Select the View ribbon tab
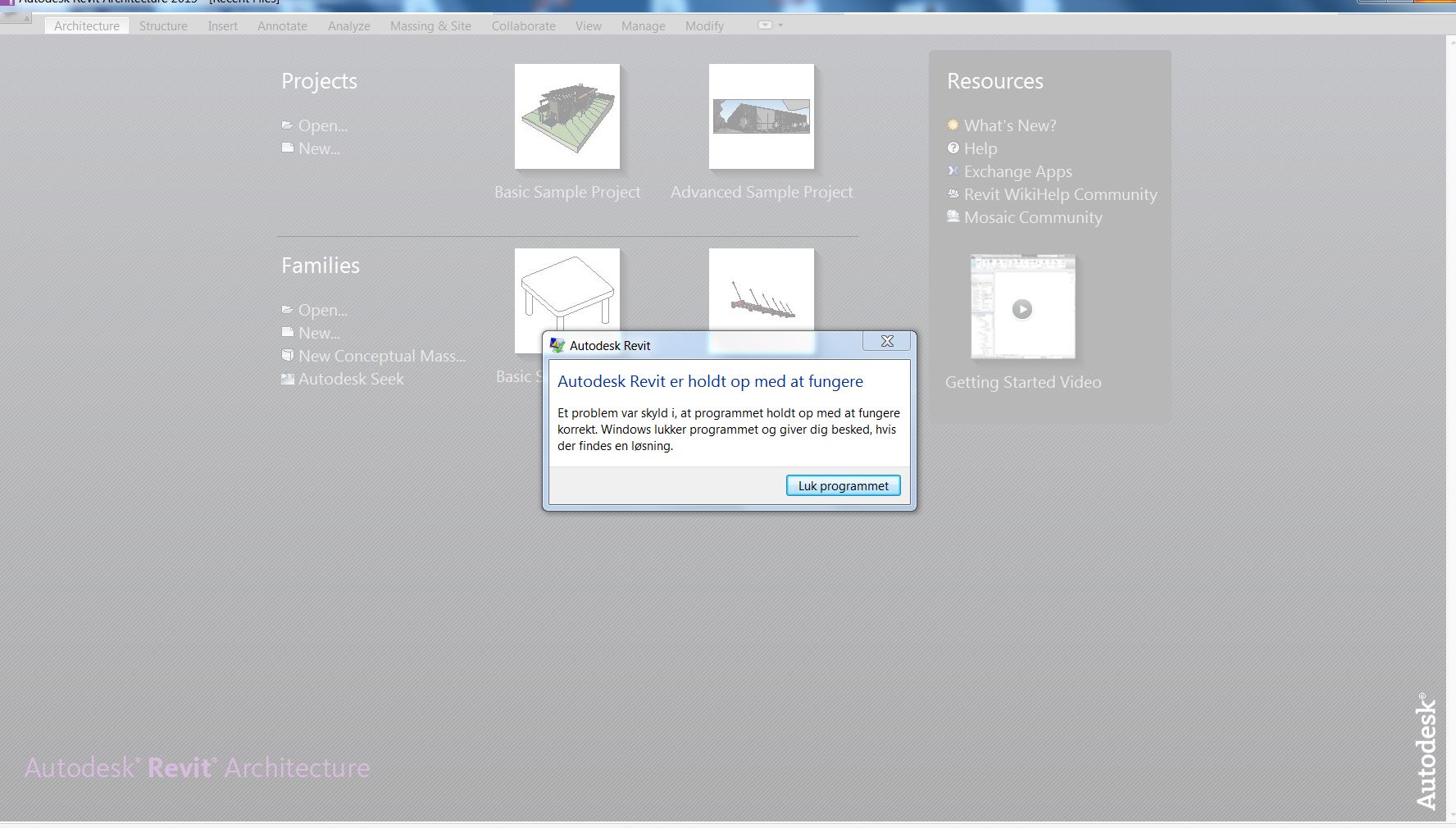This screenshot has height=828, width=1456. pos(588,26)
